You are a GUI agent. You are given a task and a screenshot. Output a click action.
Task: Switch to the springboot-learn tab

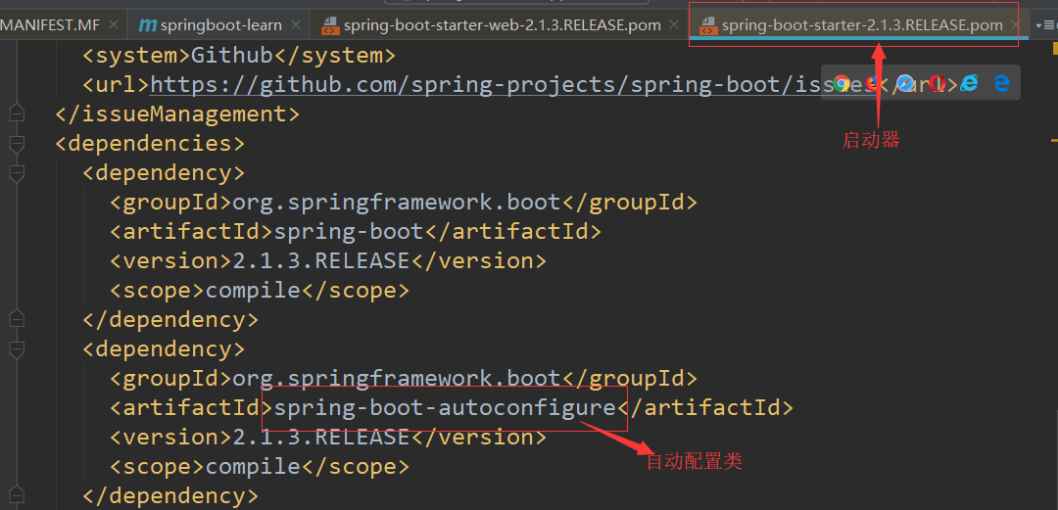point(221,26)
